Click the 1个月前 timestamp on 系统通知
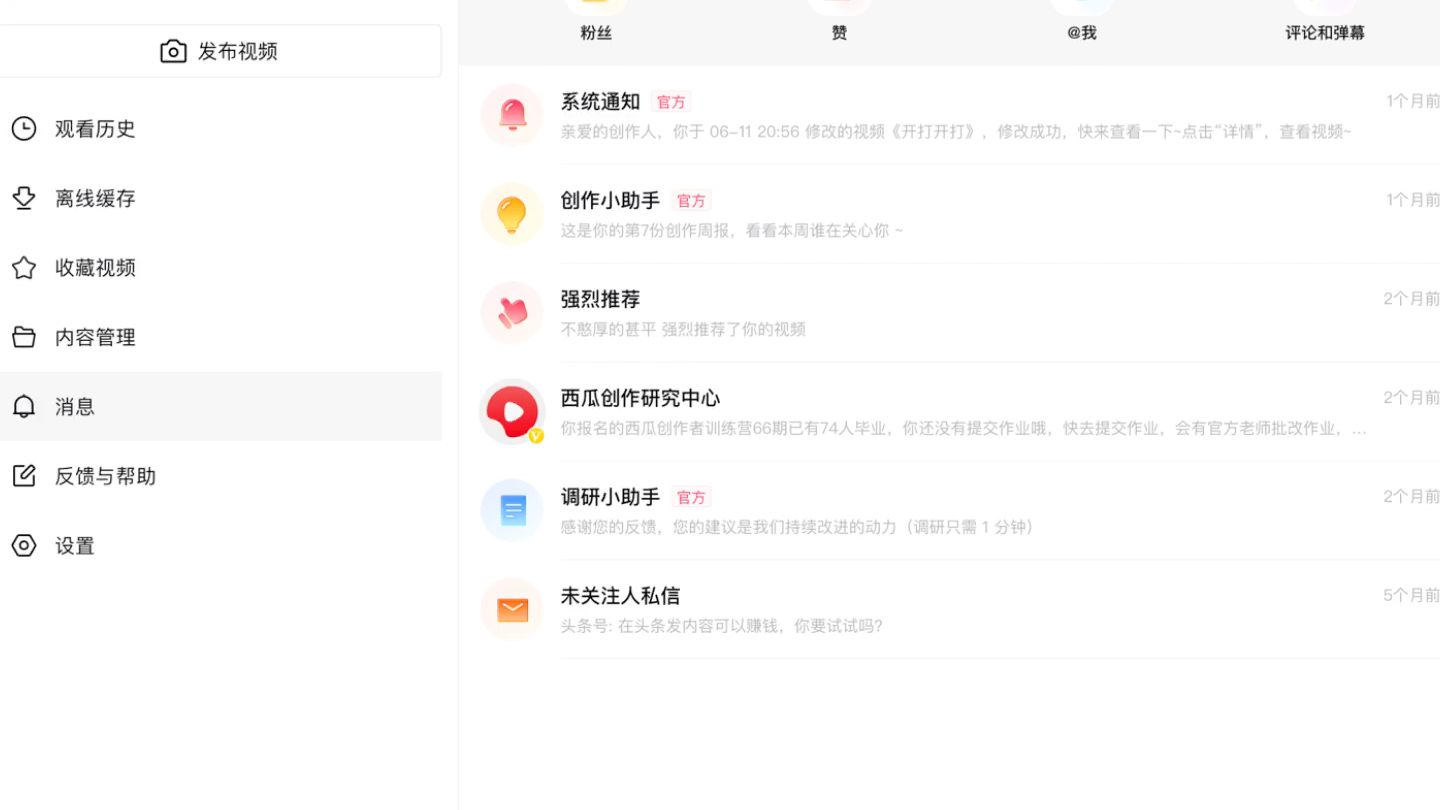This screenshot has width=1440, height=810. [x=1413, y=101]
